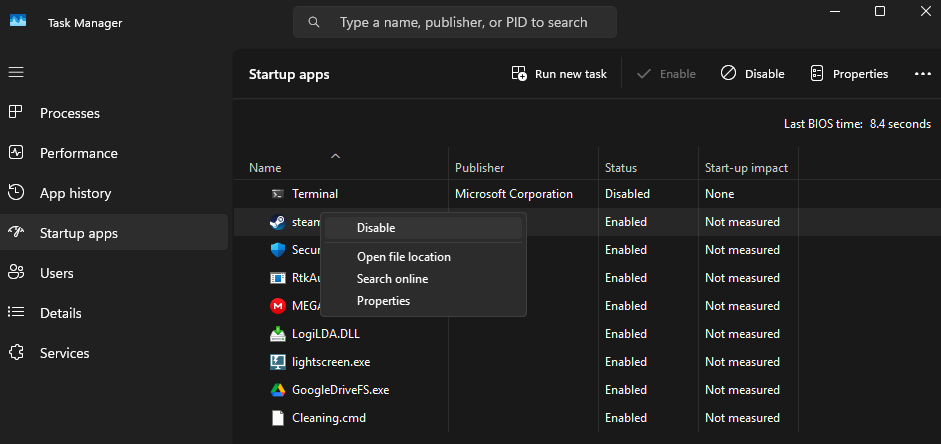Screen dimensions: 941x444
Task: Click the MEGA startup app icon
Action: pos(278,306)
